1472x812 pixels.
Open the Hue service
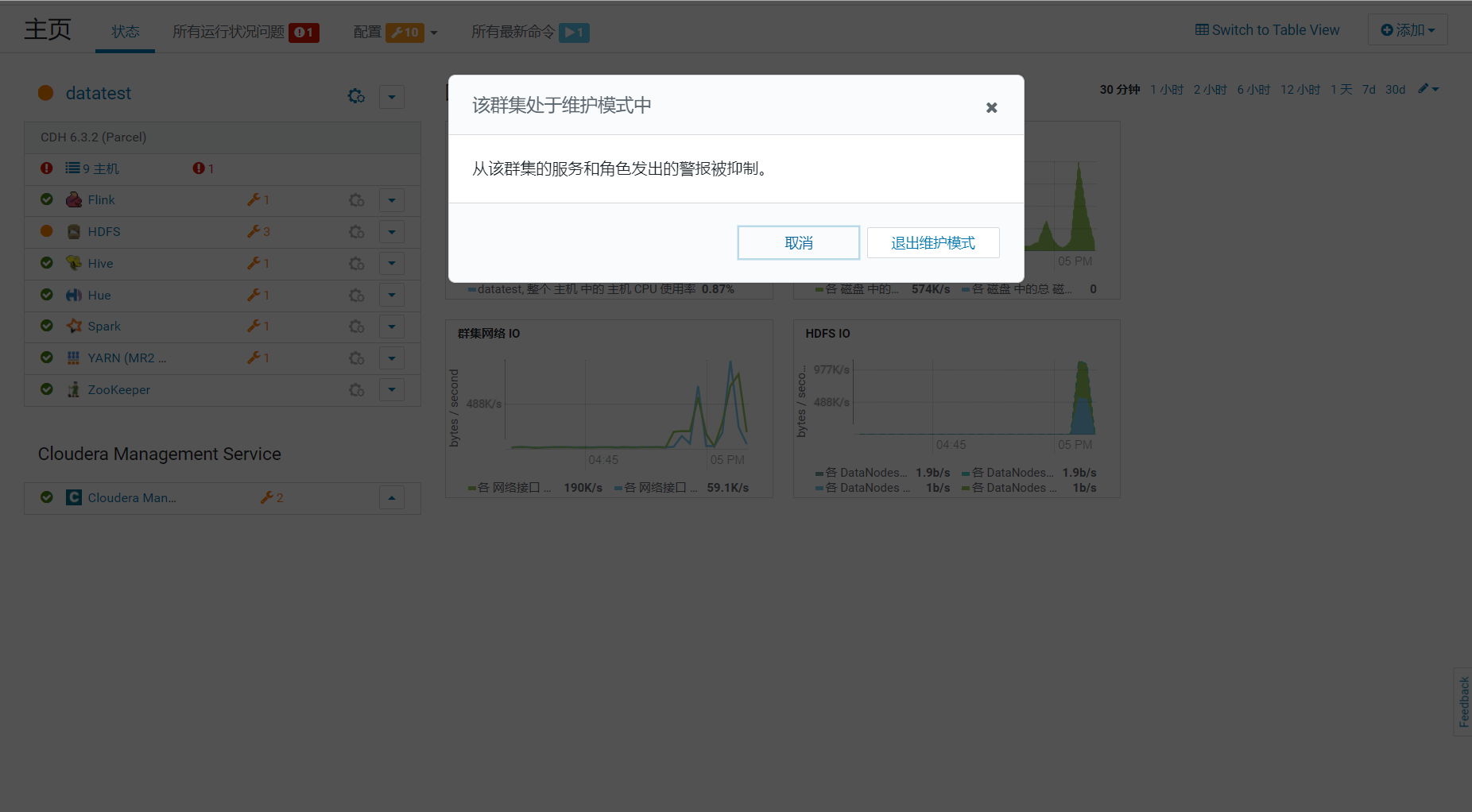point(99,296)
